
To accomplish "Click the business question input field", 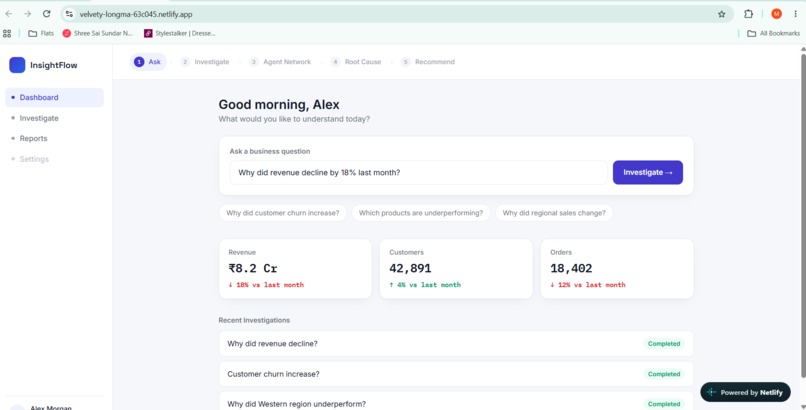I will point(418,173).
